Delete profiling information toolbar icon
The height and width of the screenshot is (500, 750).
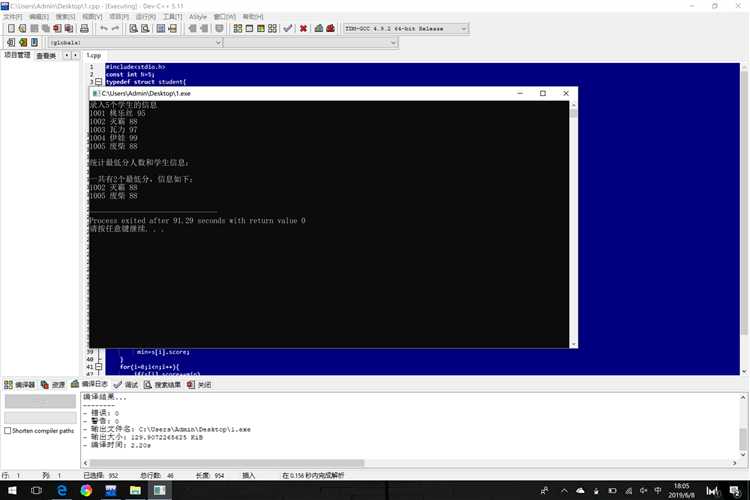coord(331,29)
